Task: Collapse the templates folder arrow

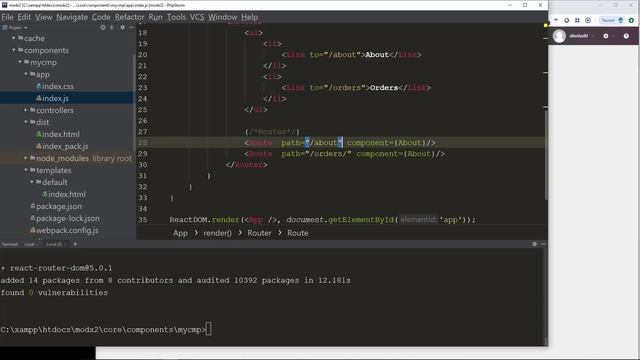Action: coord(26,170)
